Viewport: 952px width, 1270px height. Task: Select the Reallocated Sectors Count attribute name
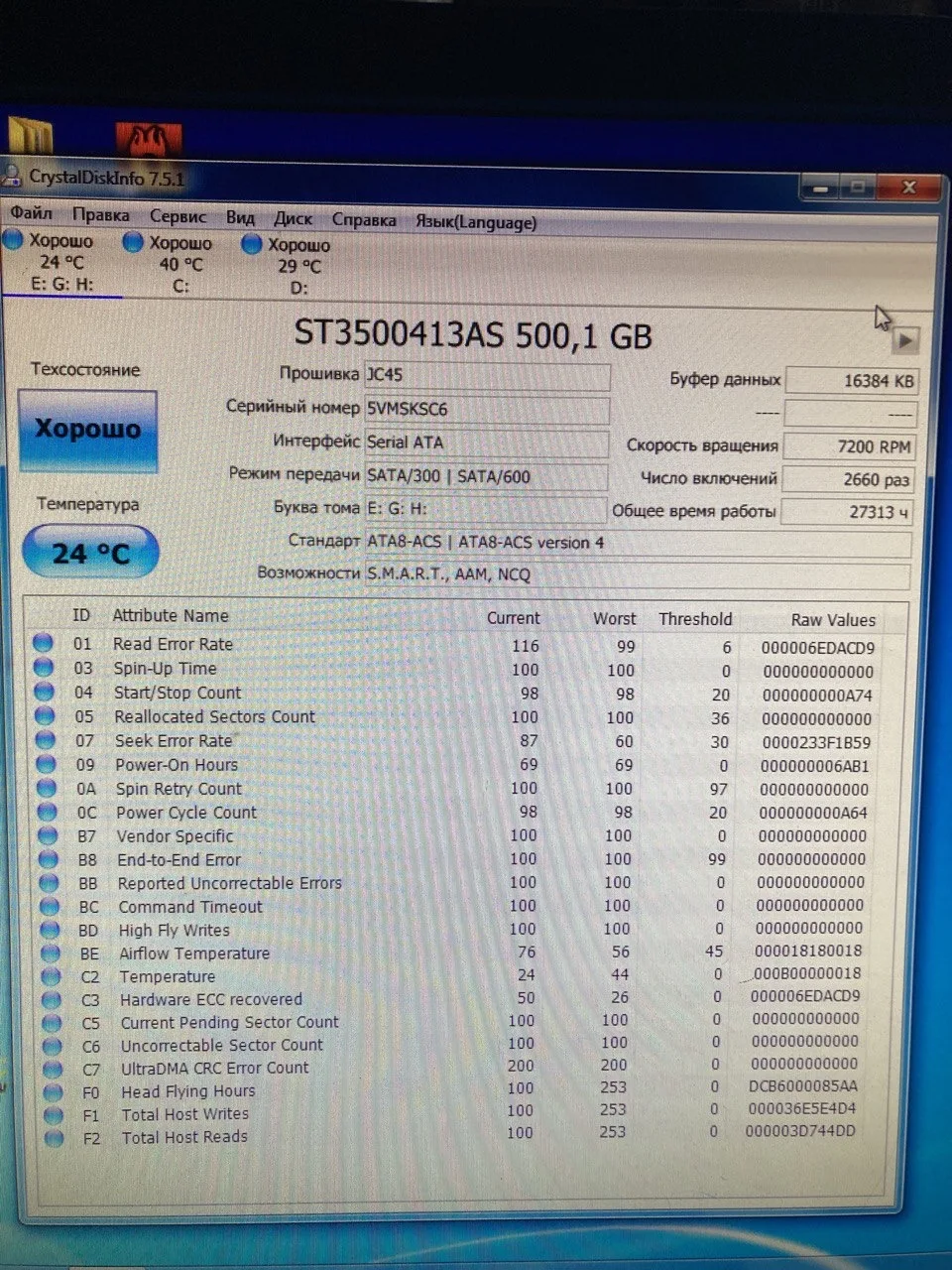pos(214,716)
